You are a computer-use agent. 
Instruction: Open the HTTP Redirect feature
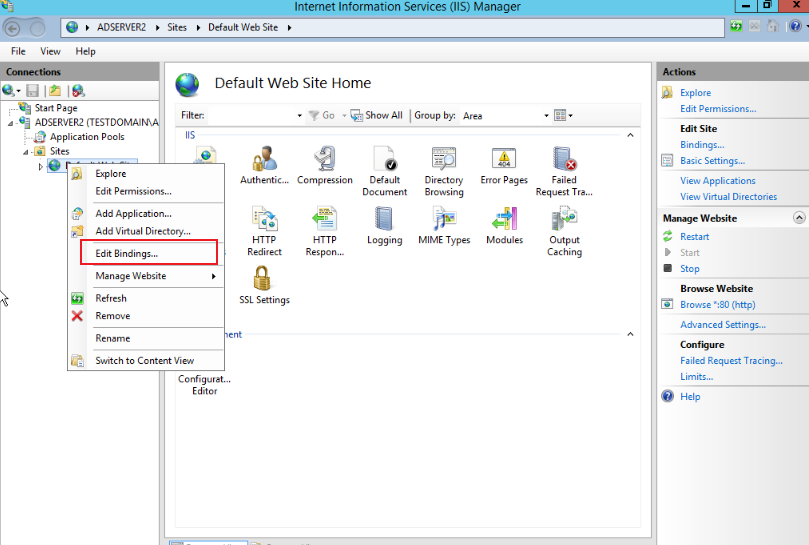click(x=264, y=231)
